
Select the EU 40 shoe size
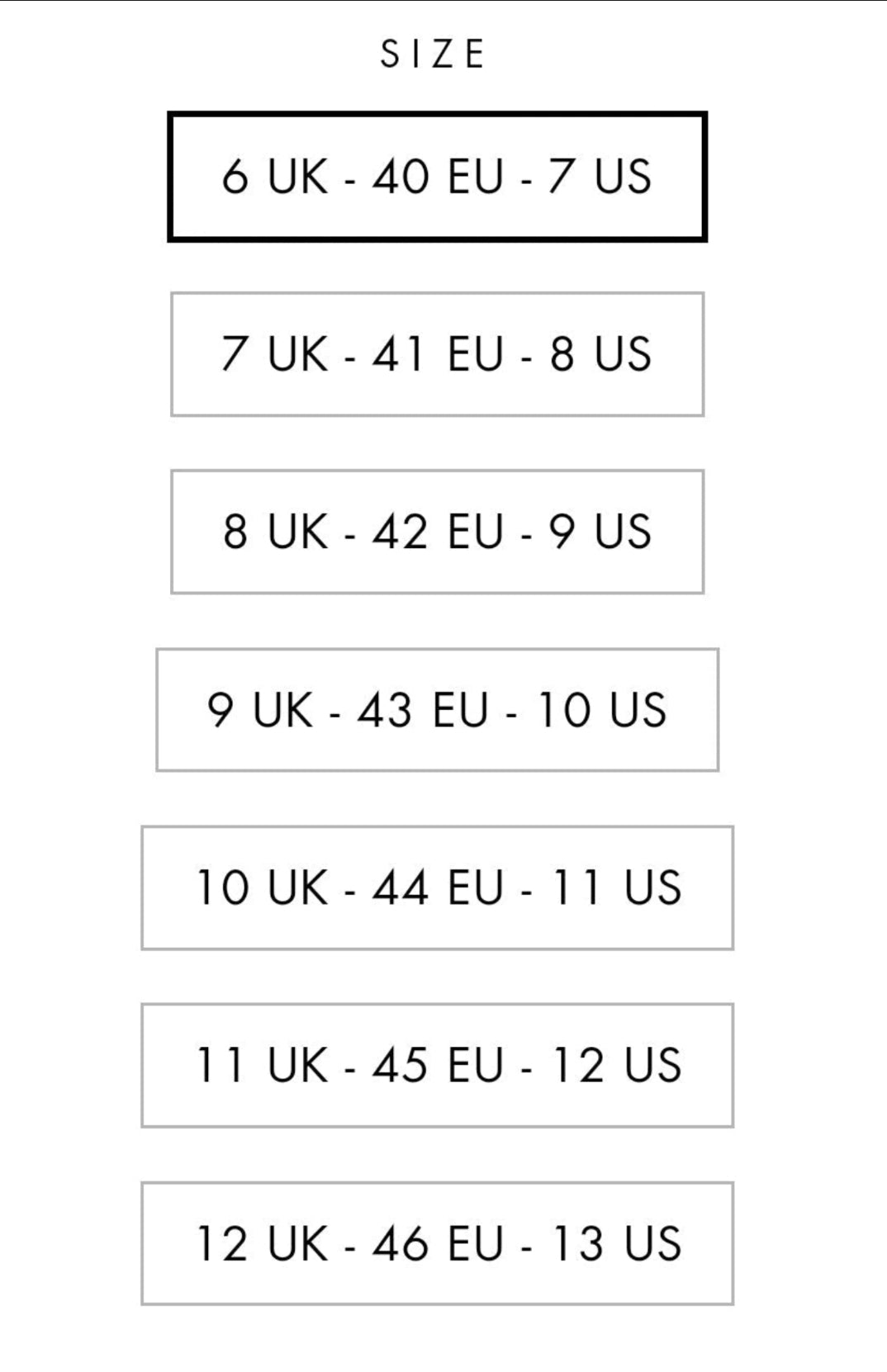coord(437,177)
